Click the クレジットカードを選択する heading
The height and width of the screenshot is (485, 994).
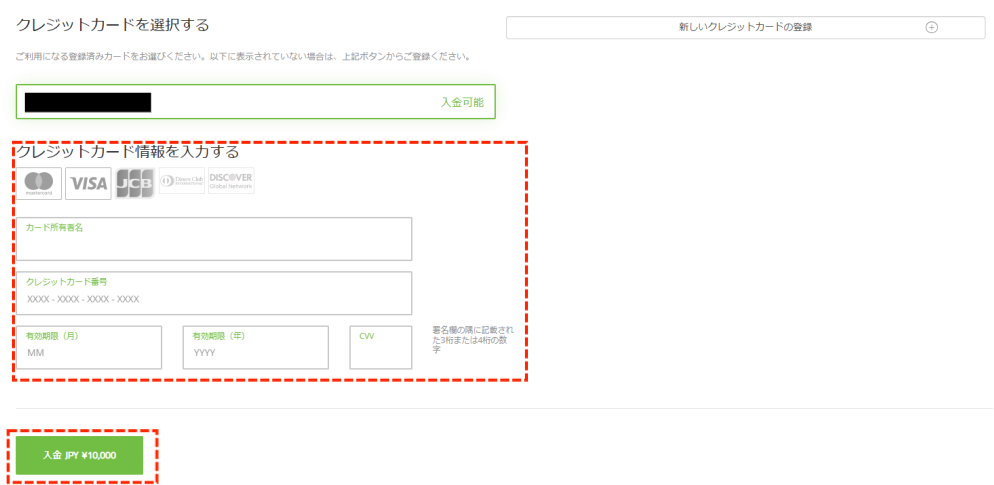[x=112, y=25]
